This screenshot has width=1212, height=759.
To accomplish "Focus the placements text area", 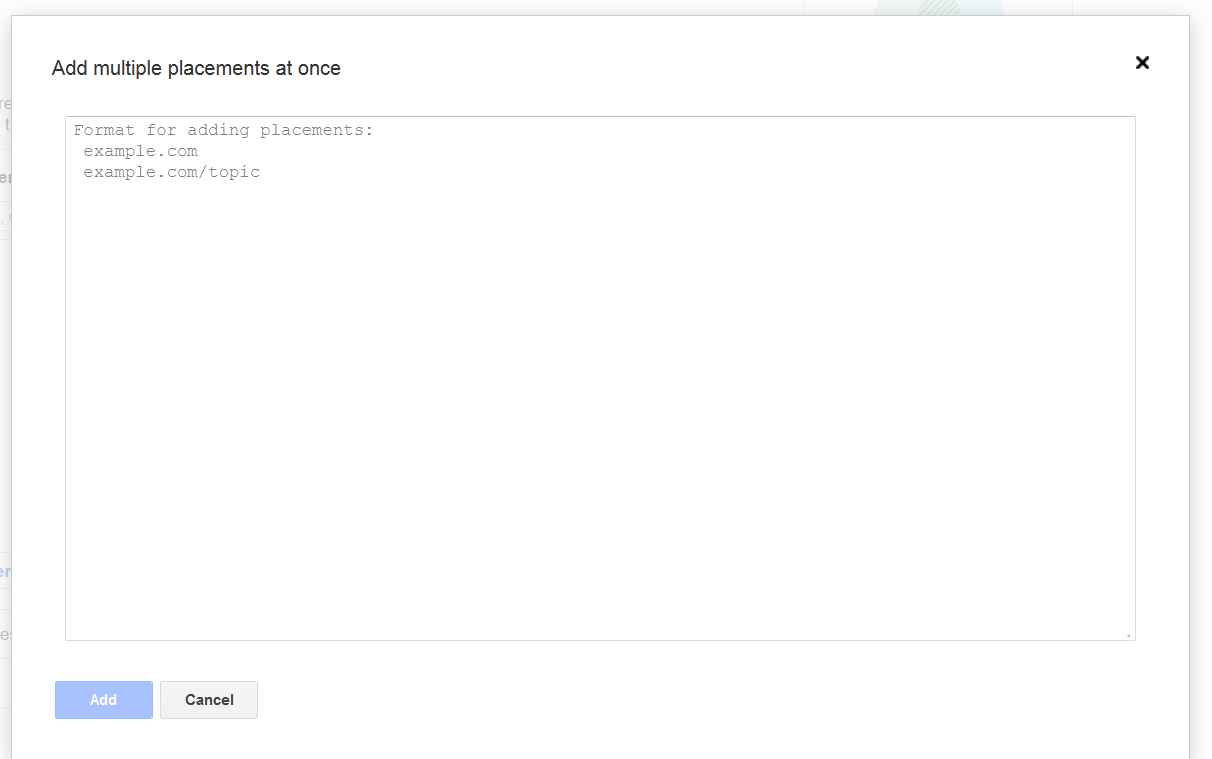I will click(600, 378).
